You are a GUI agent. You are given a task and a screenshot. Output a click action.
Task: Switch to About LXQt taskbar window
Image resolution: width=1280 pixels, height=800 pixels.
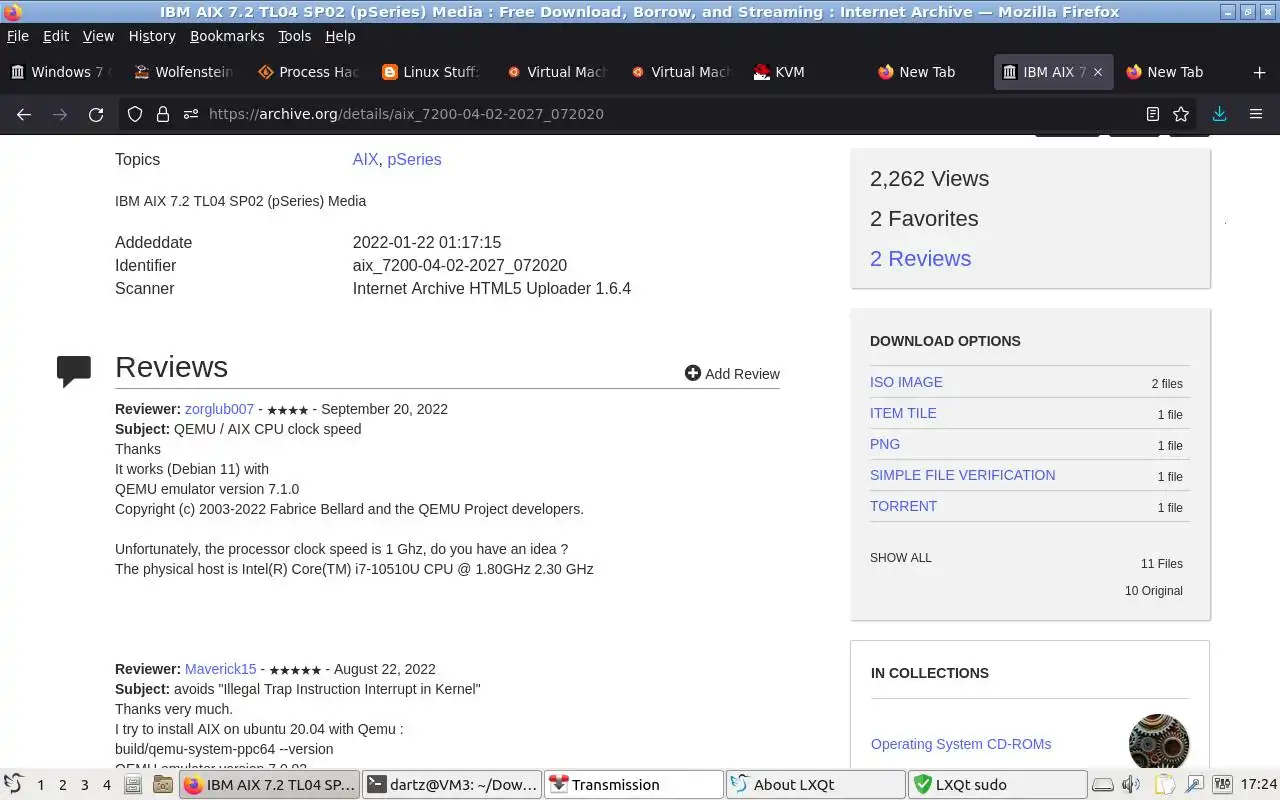(x=815, y=785)
